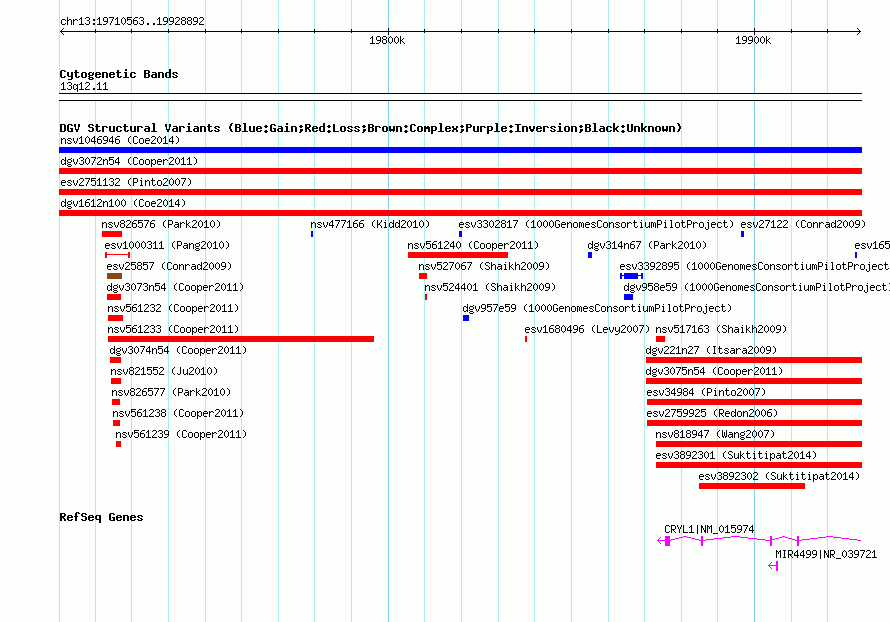Select the magenta CRYL1 gene glyph

click(x=759, y=540)
